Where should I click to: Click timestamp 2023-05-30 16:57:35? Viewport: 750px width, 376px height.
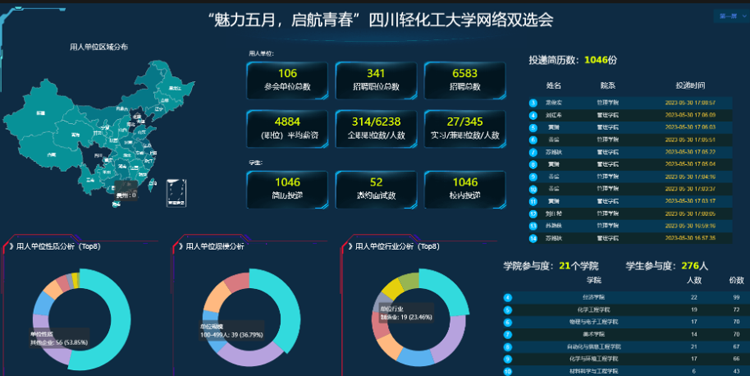coord(690,238)
